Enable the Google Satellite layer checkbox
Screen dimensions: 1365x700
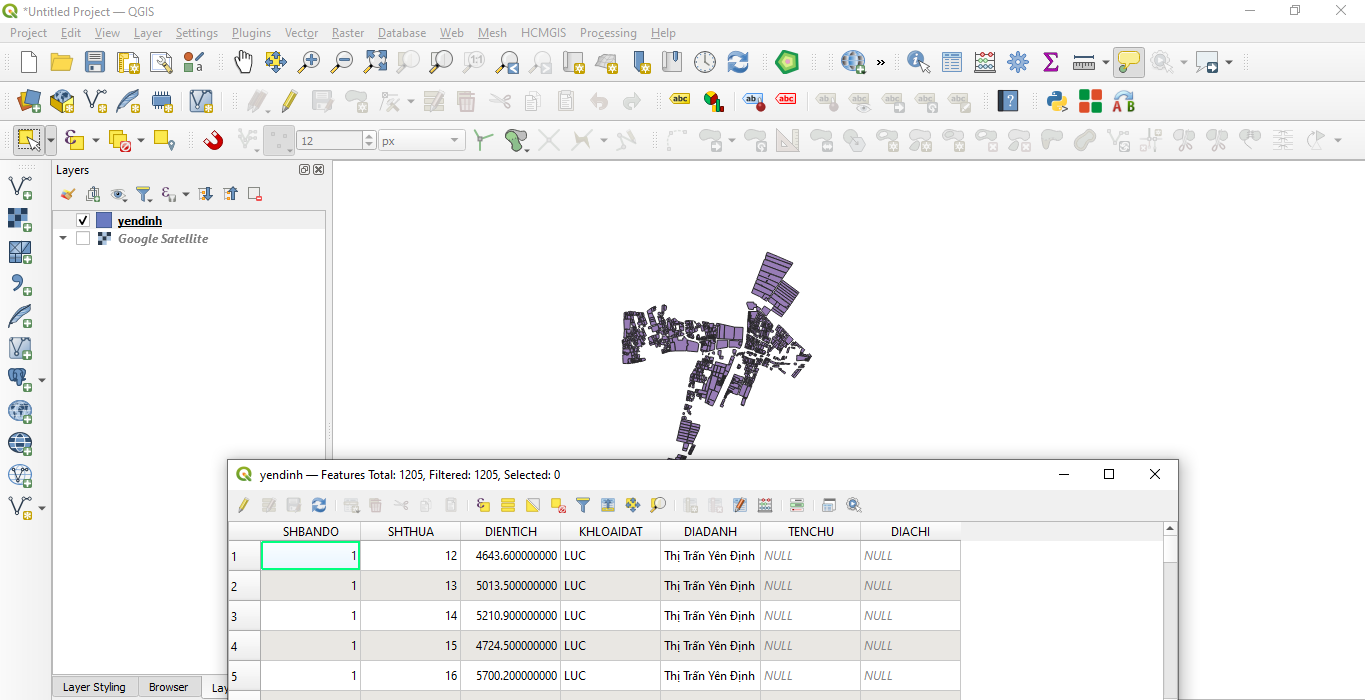click(83, 239)
